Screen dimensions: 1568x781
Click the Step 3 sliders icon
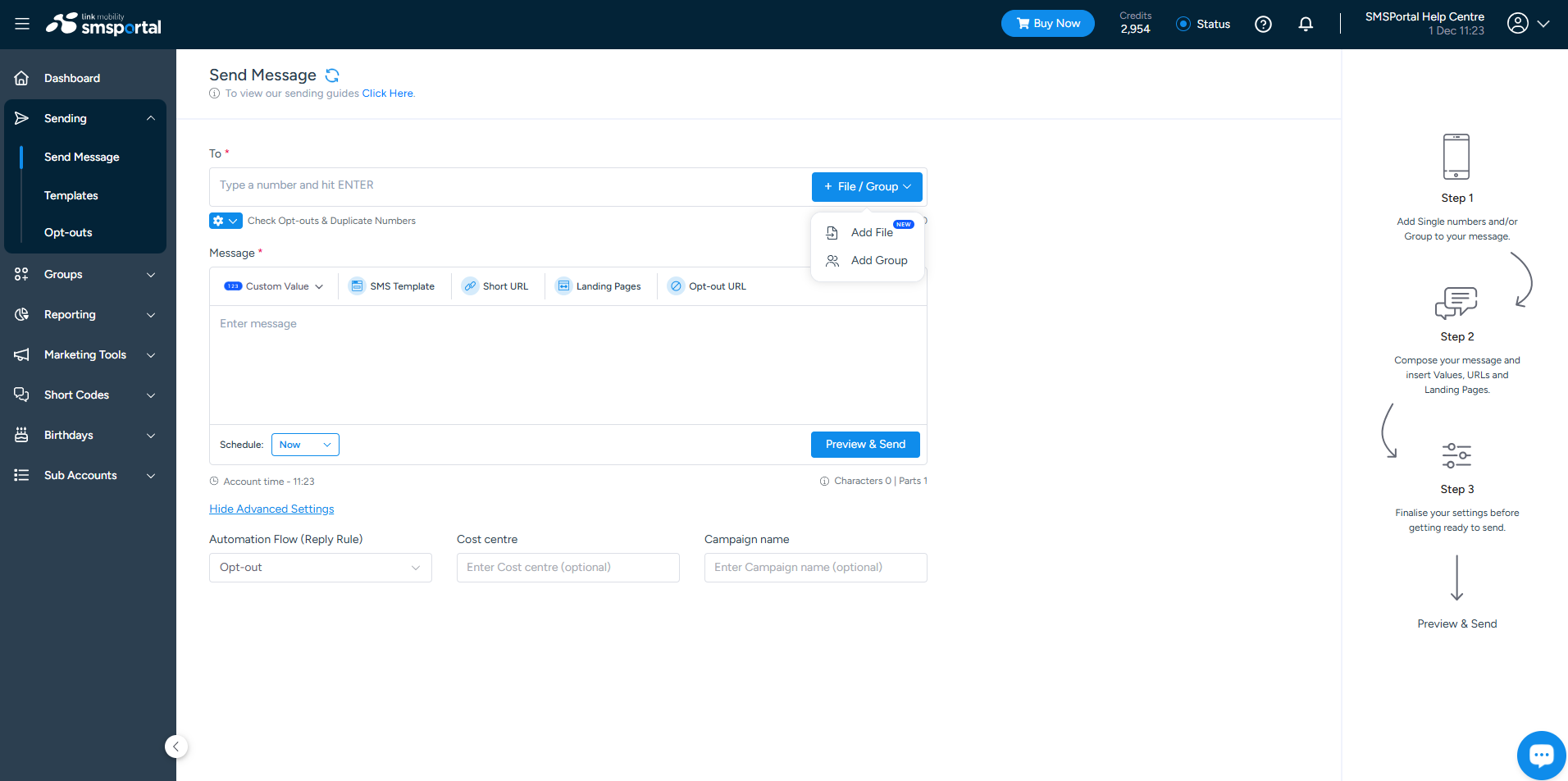pos(1456,455)
